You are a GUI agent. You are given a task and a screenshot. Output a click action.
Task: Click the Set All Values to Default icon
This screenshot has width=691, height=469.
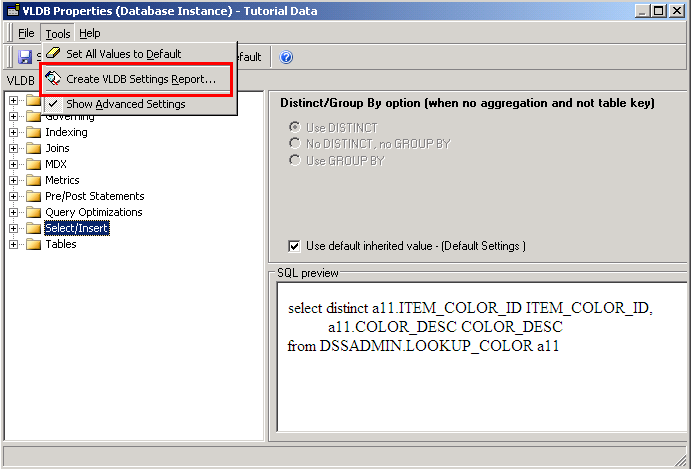[x=54, y=53]
